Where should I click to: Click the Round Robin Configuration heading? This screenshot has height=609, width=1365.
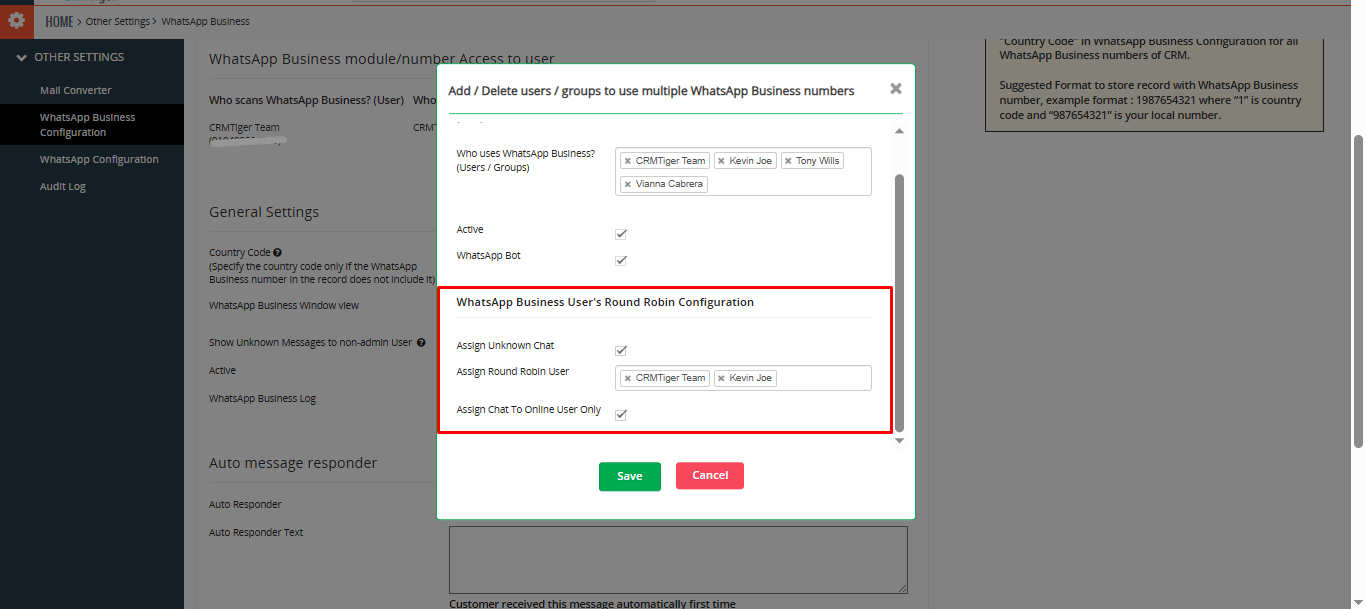coord(605,302)
